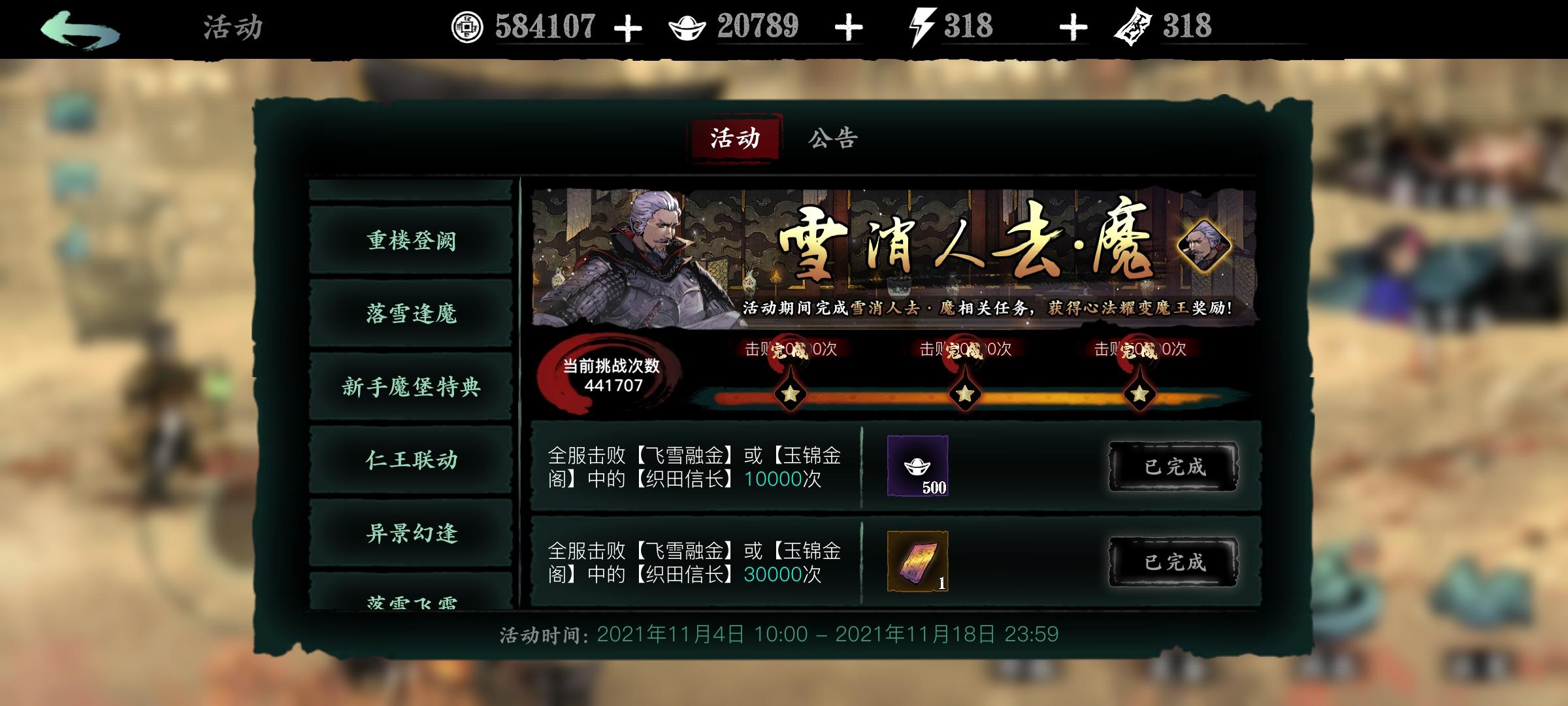View the 500 silver ingot reward

918,466
